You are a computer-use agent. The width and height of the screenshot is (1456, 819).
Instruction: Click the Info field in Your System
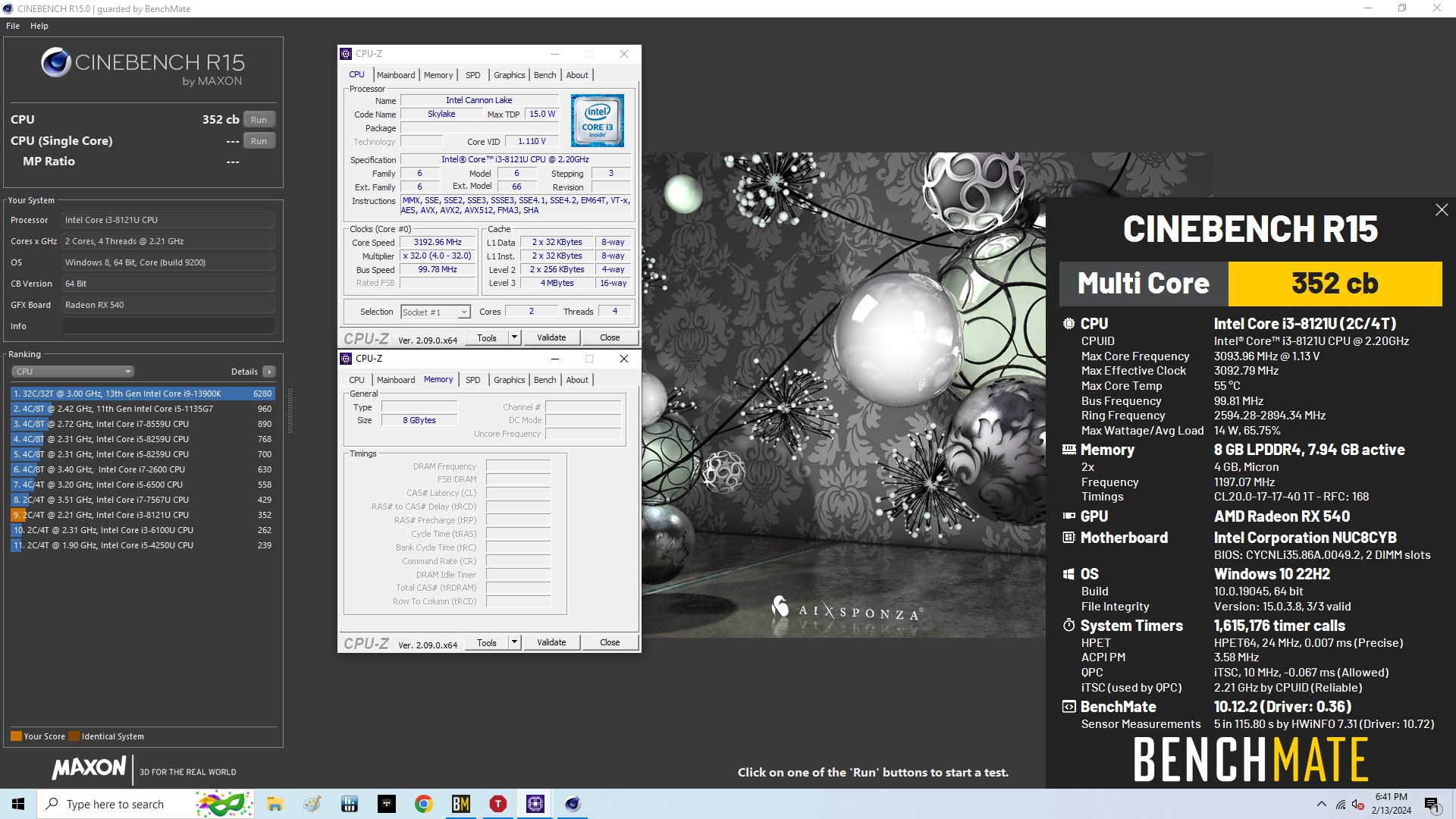click(x=168, y=326)
